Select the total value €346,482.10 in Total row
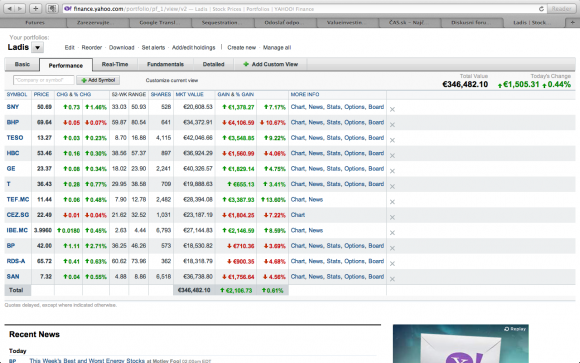This screenshot has width=580, height=363. coord(194,290)
